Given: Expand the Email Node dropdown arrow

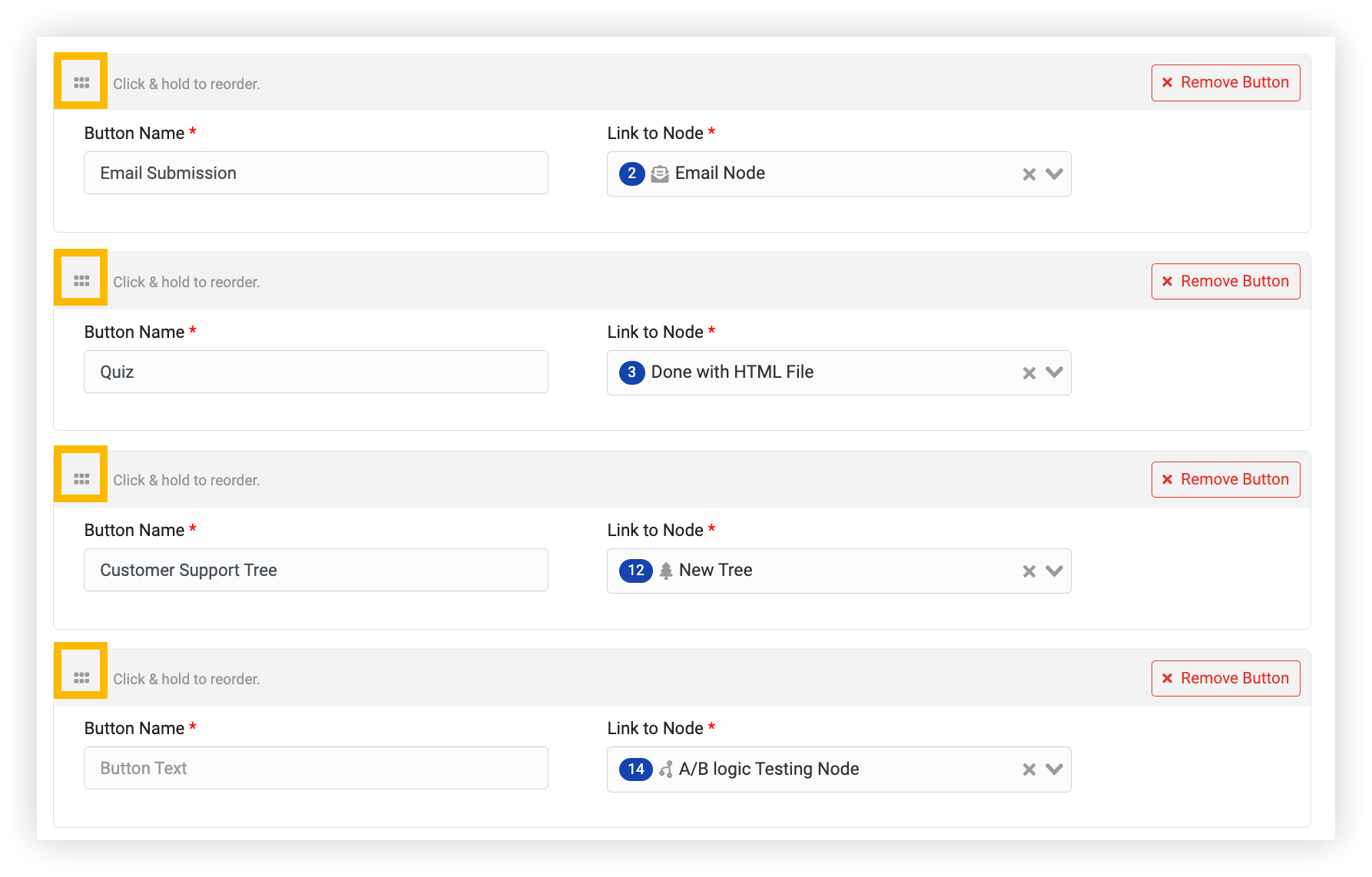Looking at the screenshot, I should pyautogui.click(x=1055, y=174).
